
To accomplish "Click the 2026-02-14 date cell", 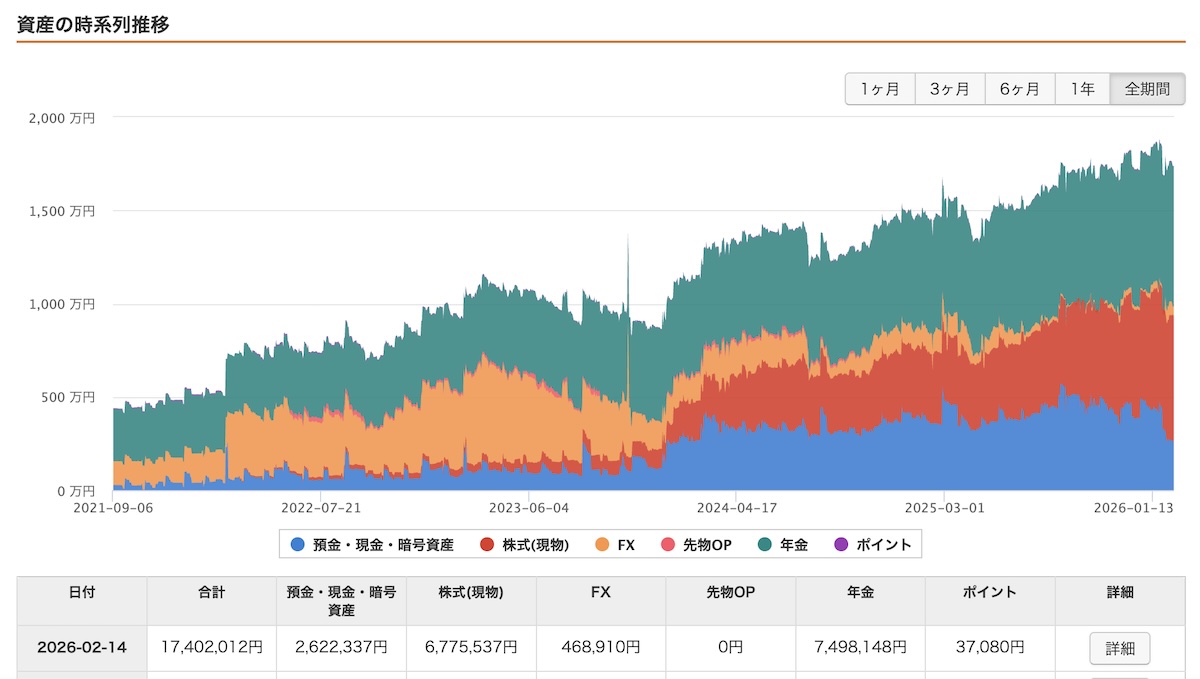I will click(82, 648).
